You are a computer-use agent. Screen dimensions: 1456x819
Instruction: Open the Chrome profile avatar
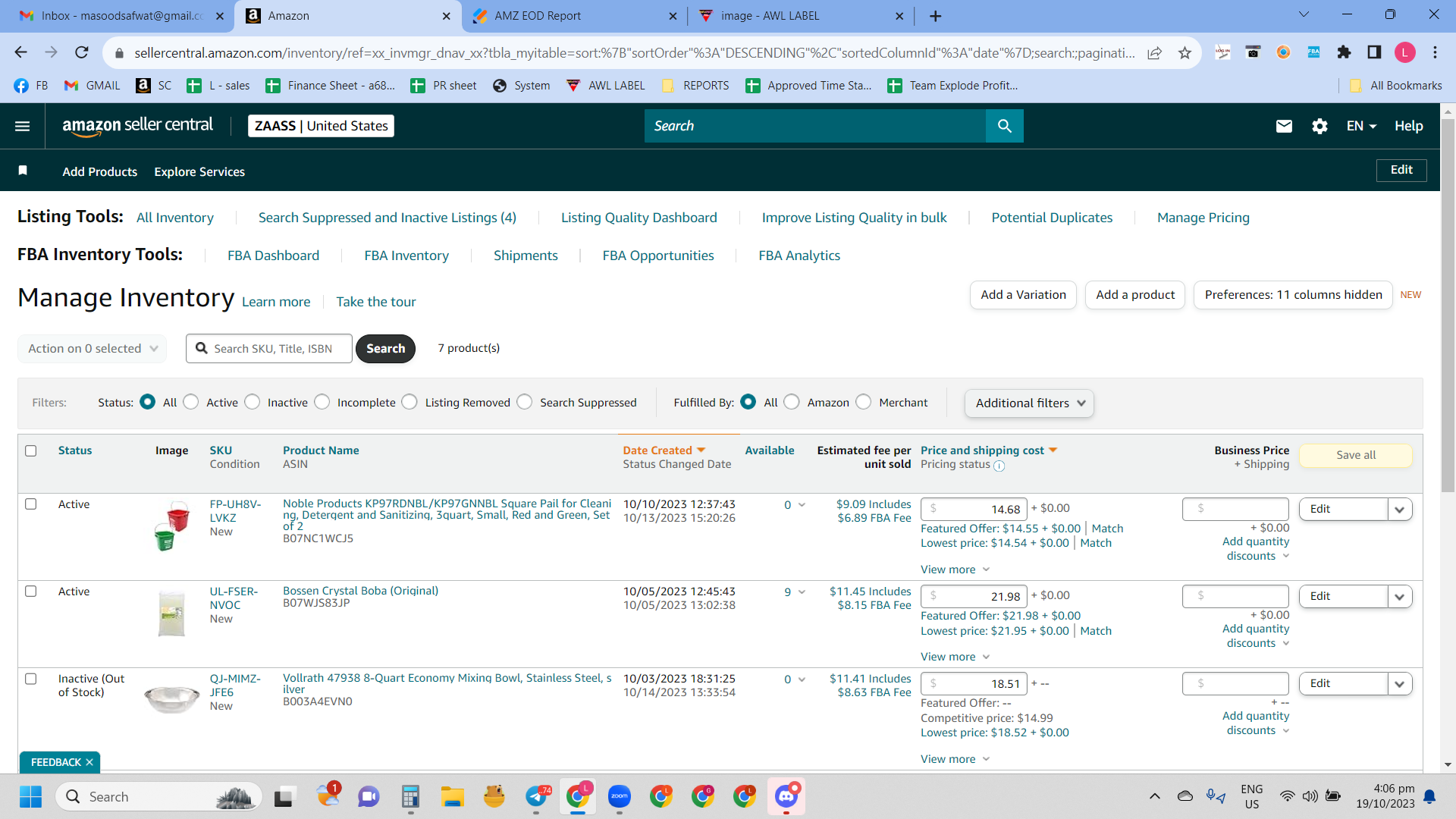[x=1404, y=52]
